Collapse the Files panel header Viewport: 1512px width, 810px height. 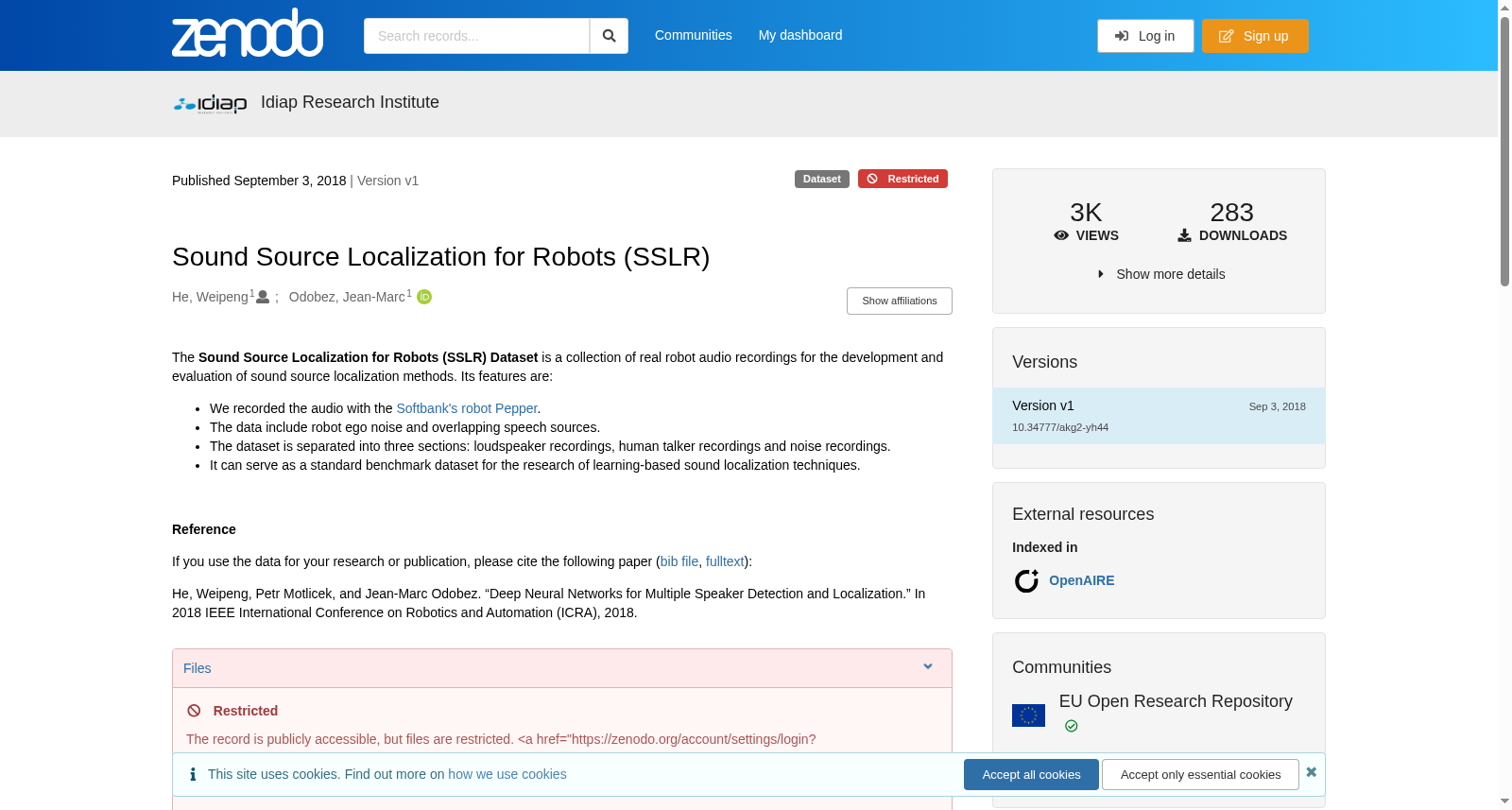point(562,668)
